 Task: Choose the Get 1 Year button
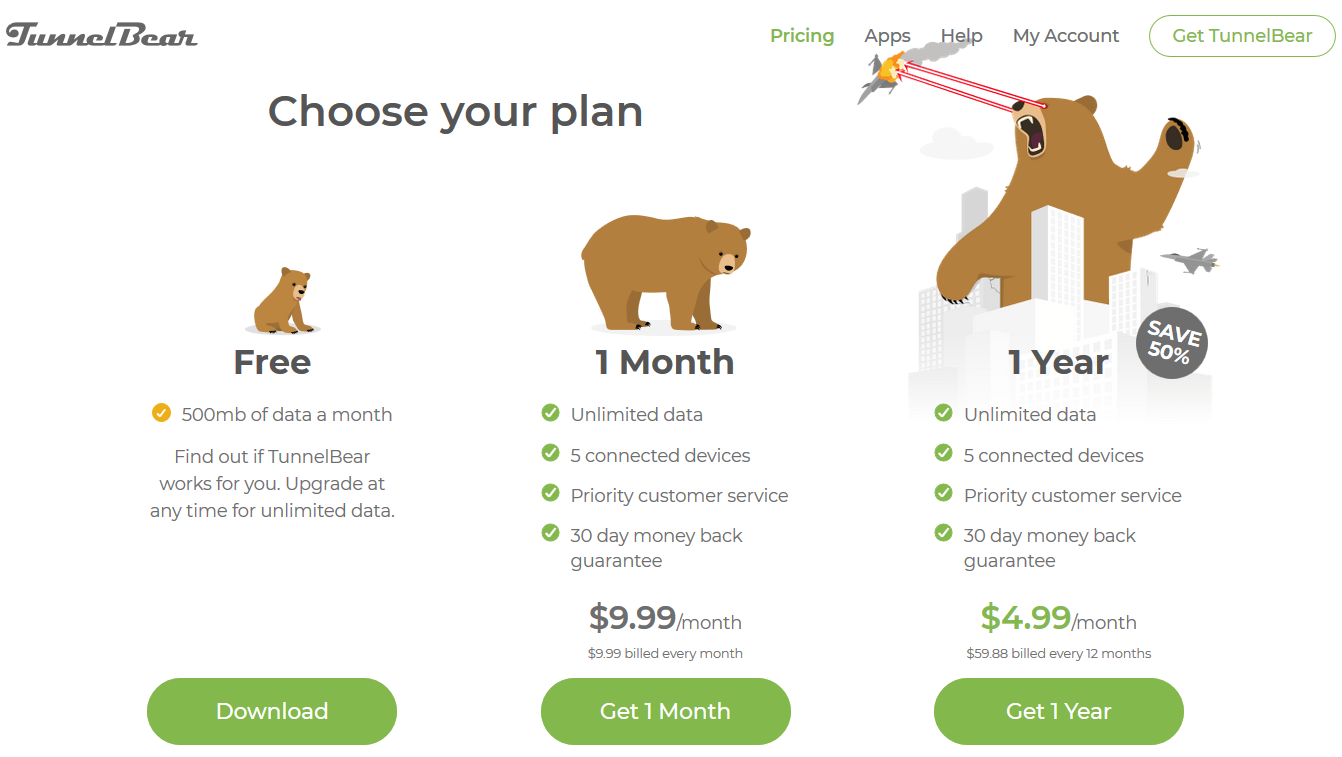pyautogui.click(x=1059, y=711)
